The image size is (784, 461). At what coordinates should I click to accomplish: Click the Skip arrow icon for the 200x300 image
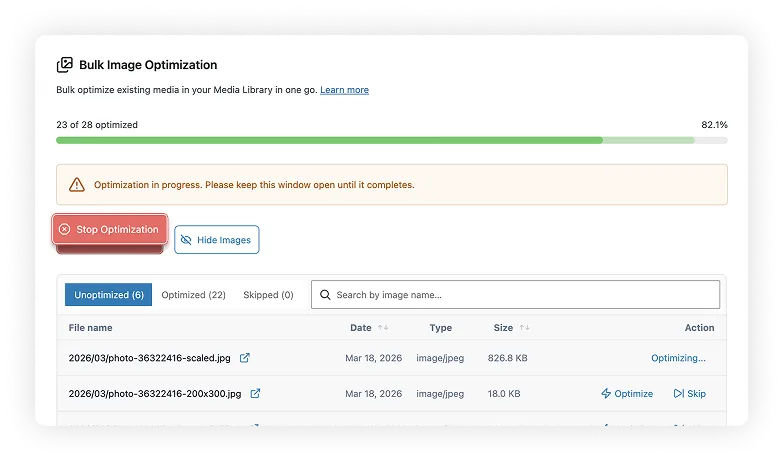point(679,394)
